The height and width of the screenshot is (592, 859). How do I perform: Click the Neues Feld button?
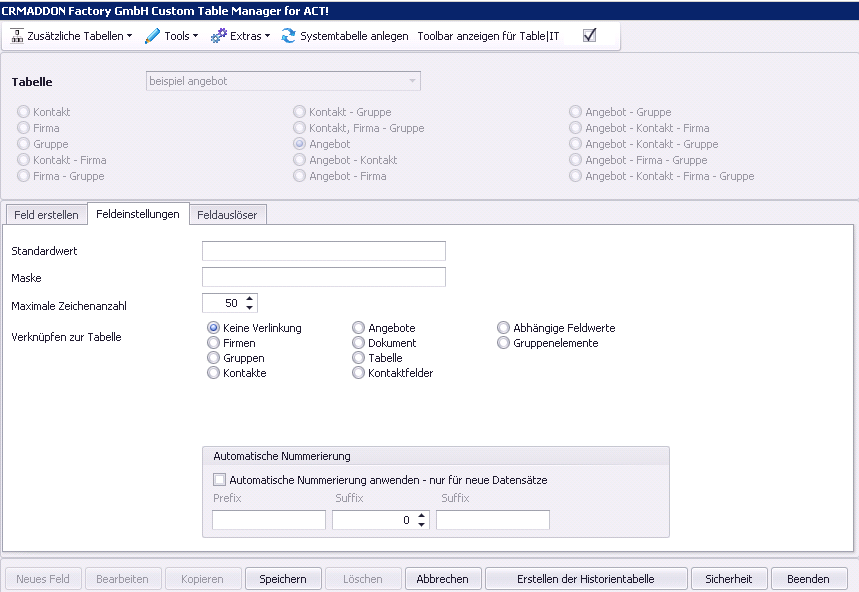tap(43, 579)
